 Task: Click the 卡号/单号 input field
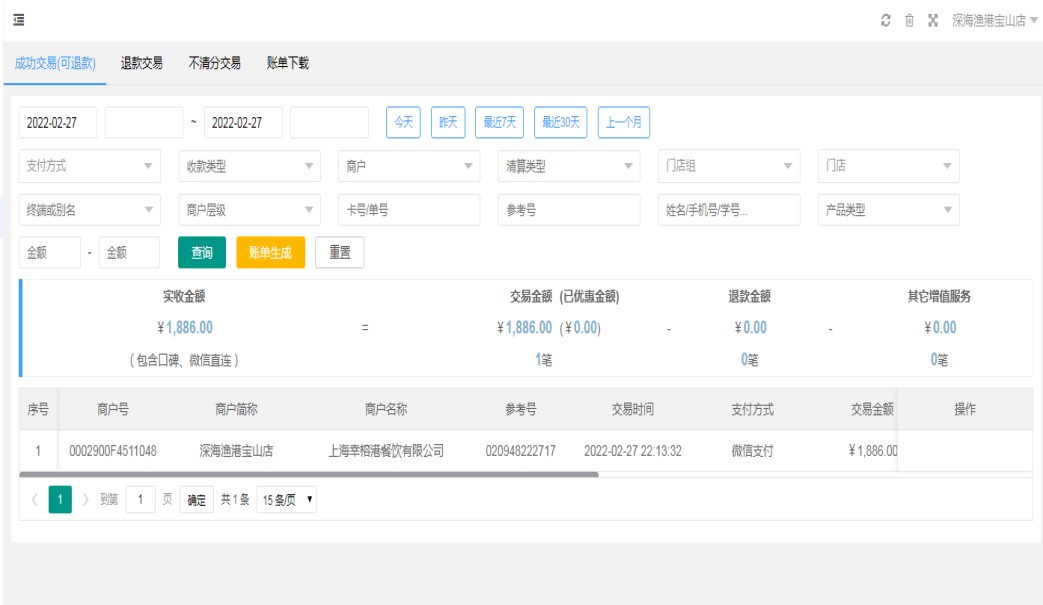coord(409,210)
